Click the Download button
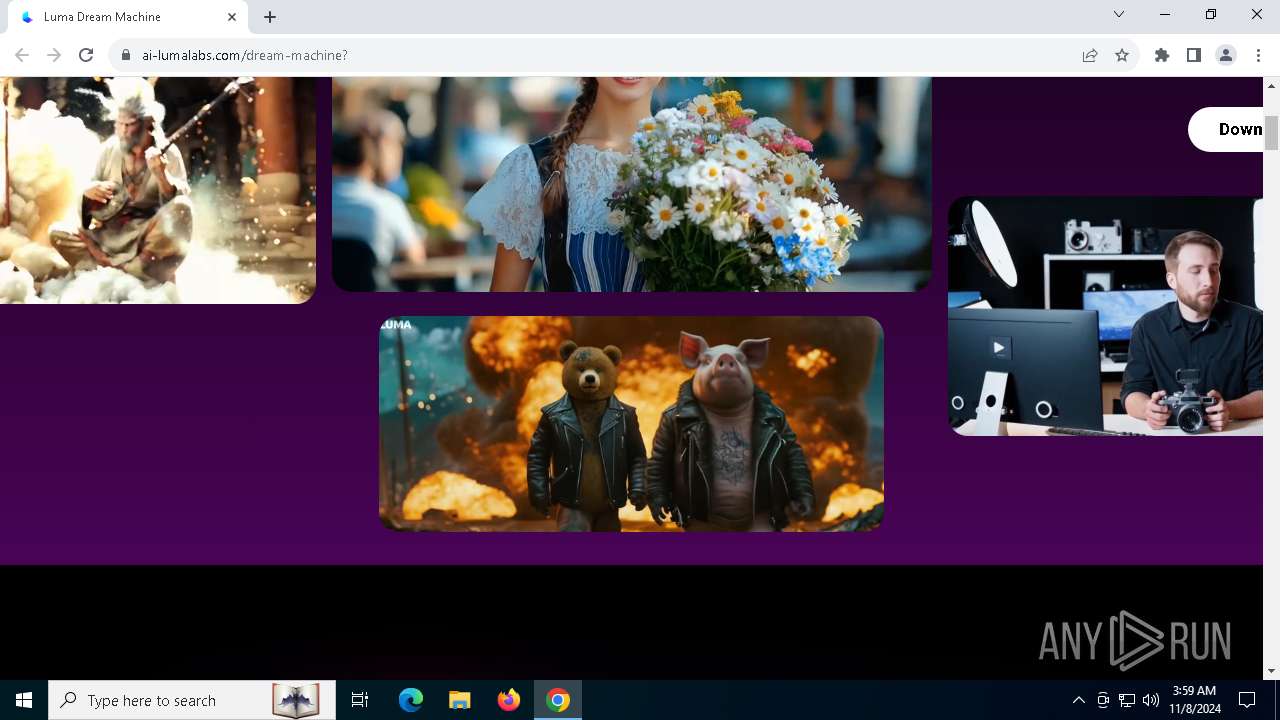Viewport: 1280px width, 720px height. [1226, 129]
